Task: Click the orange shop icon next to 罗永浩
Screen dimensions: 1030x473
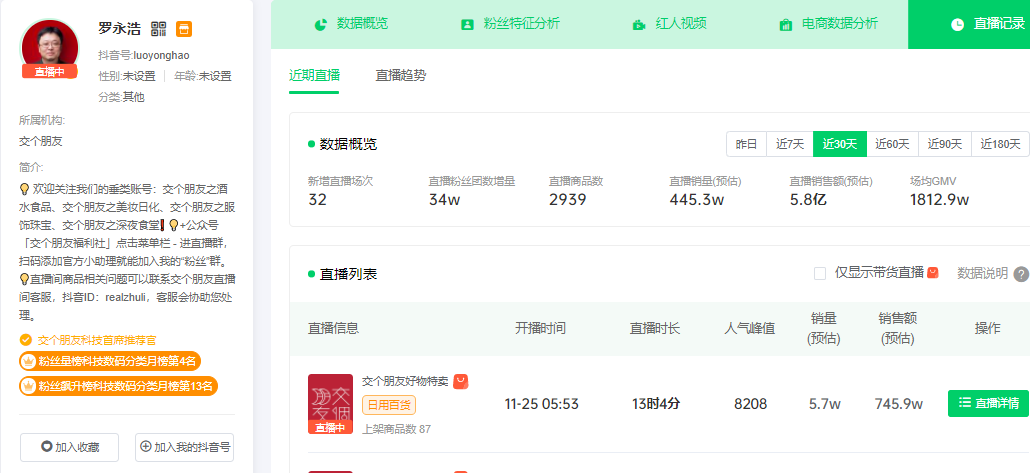Action: (x=184, y=28)
